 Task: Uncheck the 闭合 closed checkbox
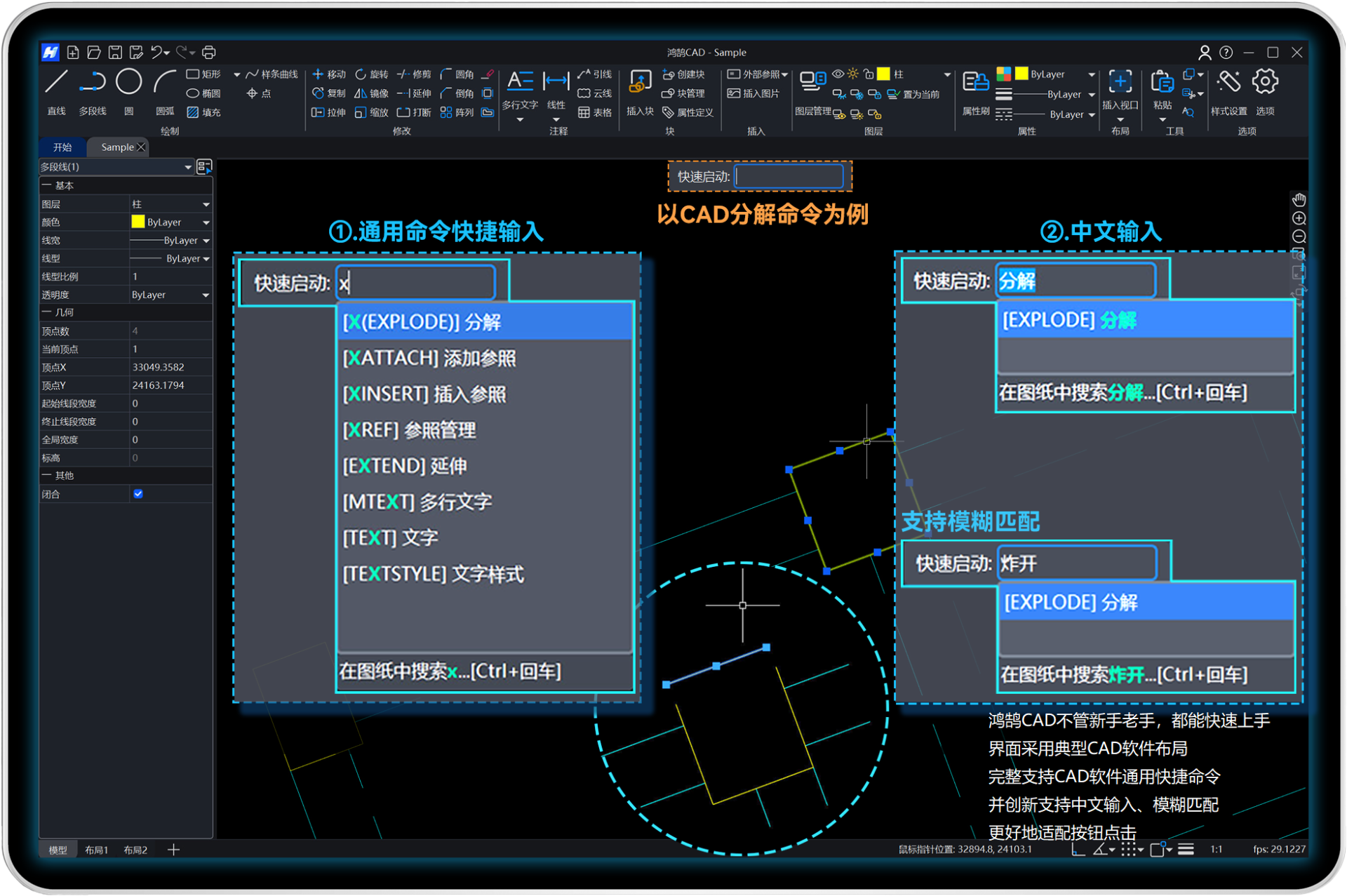point(138,494)
